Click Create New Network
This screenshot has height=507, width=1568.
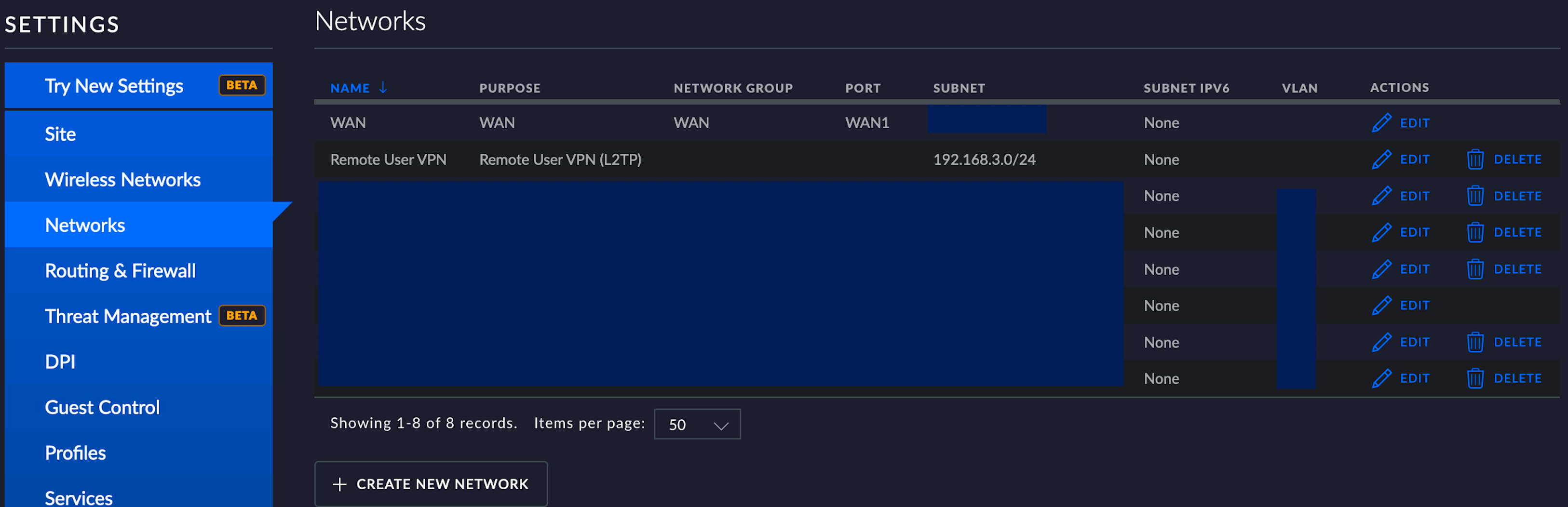431,483
